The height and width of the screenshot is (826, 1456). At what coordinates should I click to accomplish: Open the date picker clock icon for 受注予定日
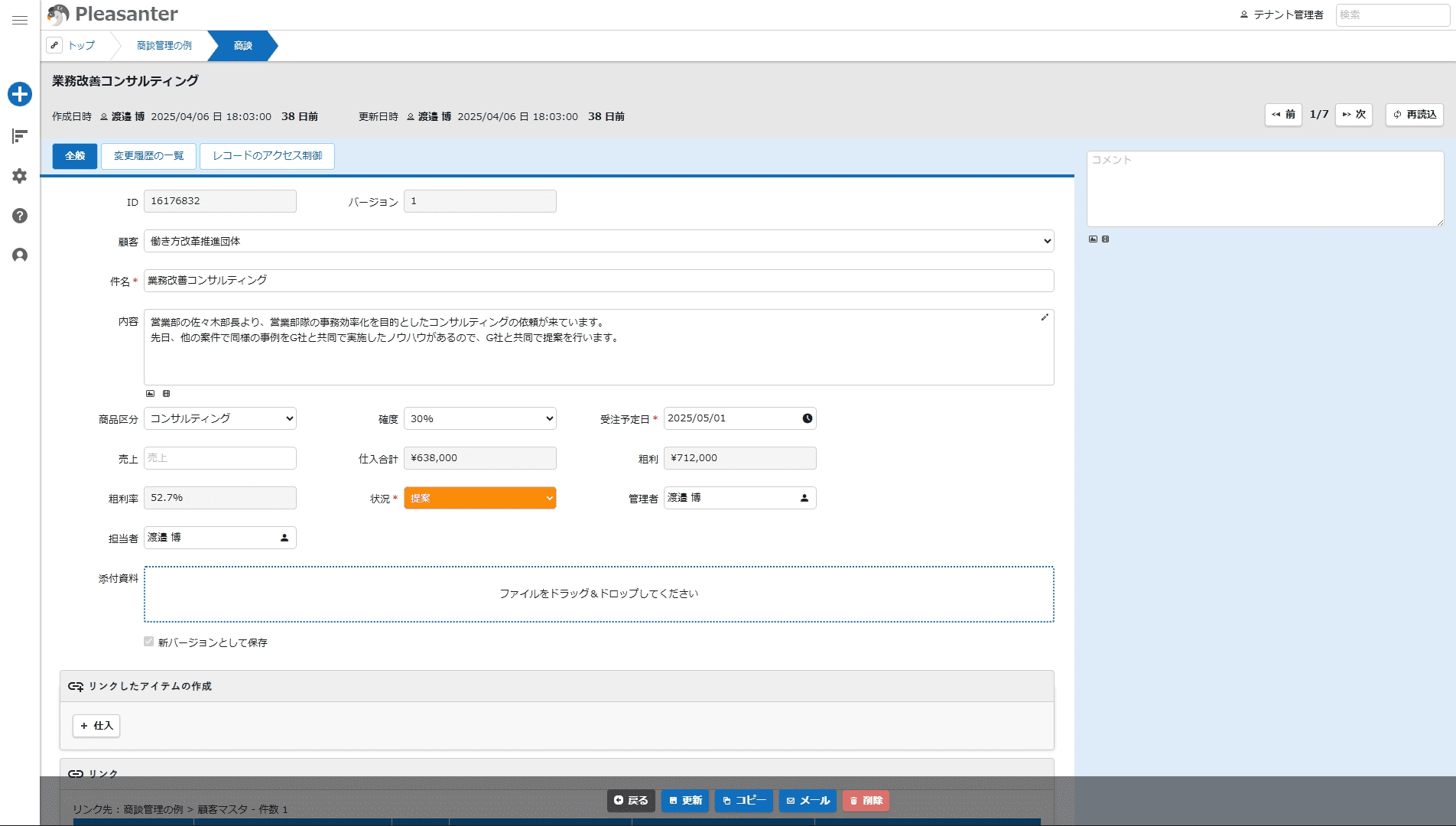(807, 418)
